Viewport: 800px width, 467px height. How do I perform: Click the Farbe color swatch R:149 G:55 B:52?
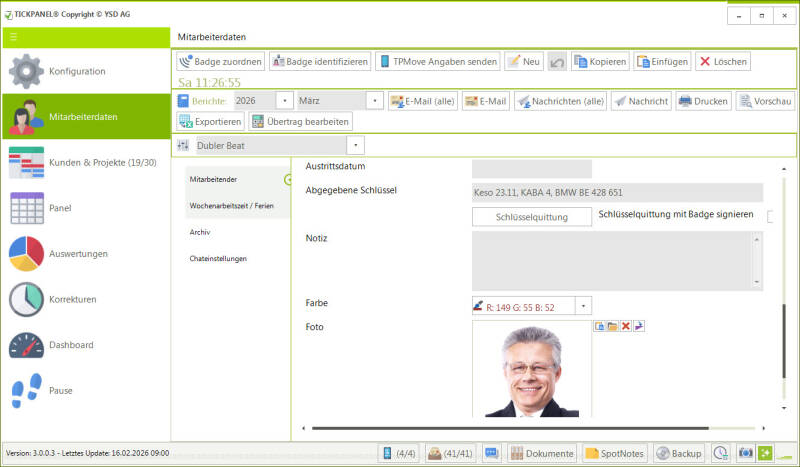coord(523,306)
